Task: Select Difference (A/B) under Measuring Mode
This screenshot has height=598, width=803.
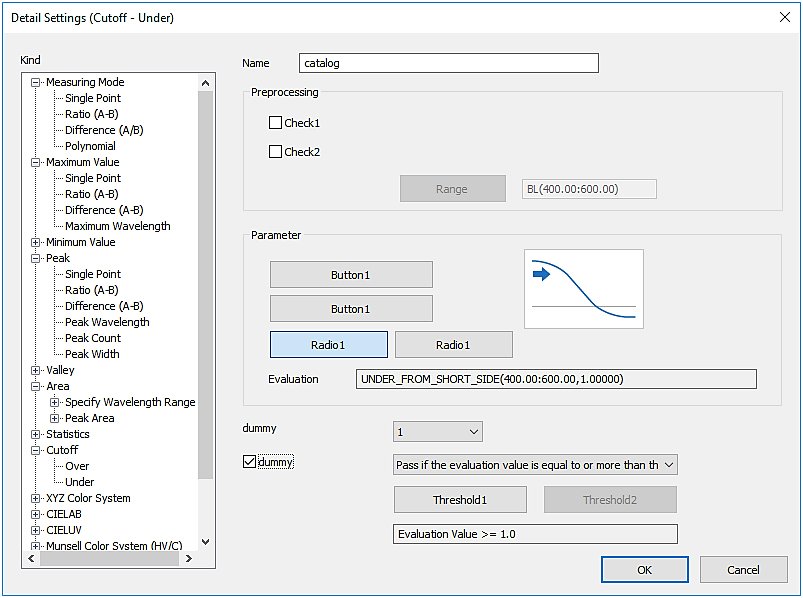Action: [x=104, y=130]
